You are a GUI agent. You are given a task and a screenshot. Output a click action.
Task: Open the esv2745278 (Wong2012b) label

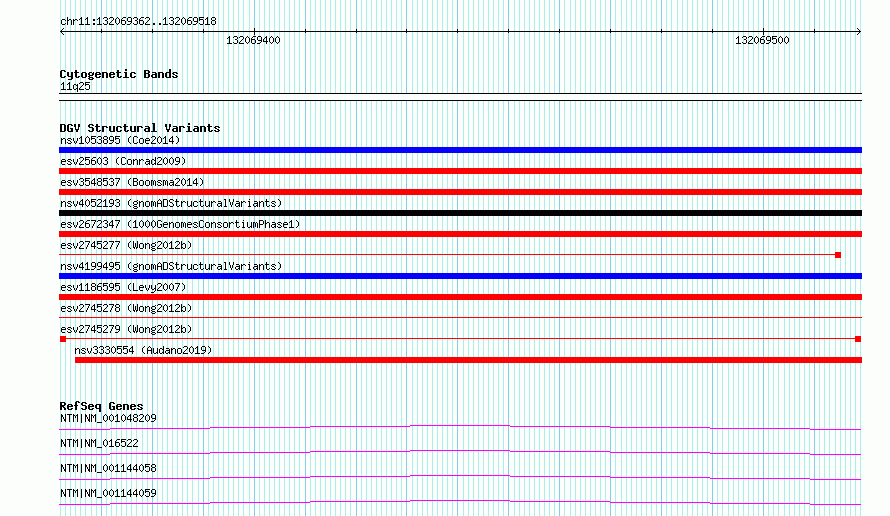[126, 308]
